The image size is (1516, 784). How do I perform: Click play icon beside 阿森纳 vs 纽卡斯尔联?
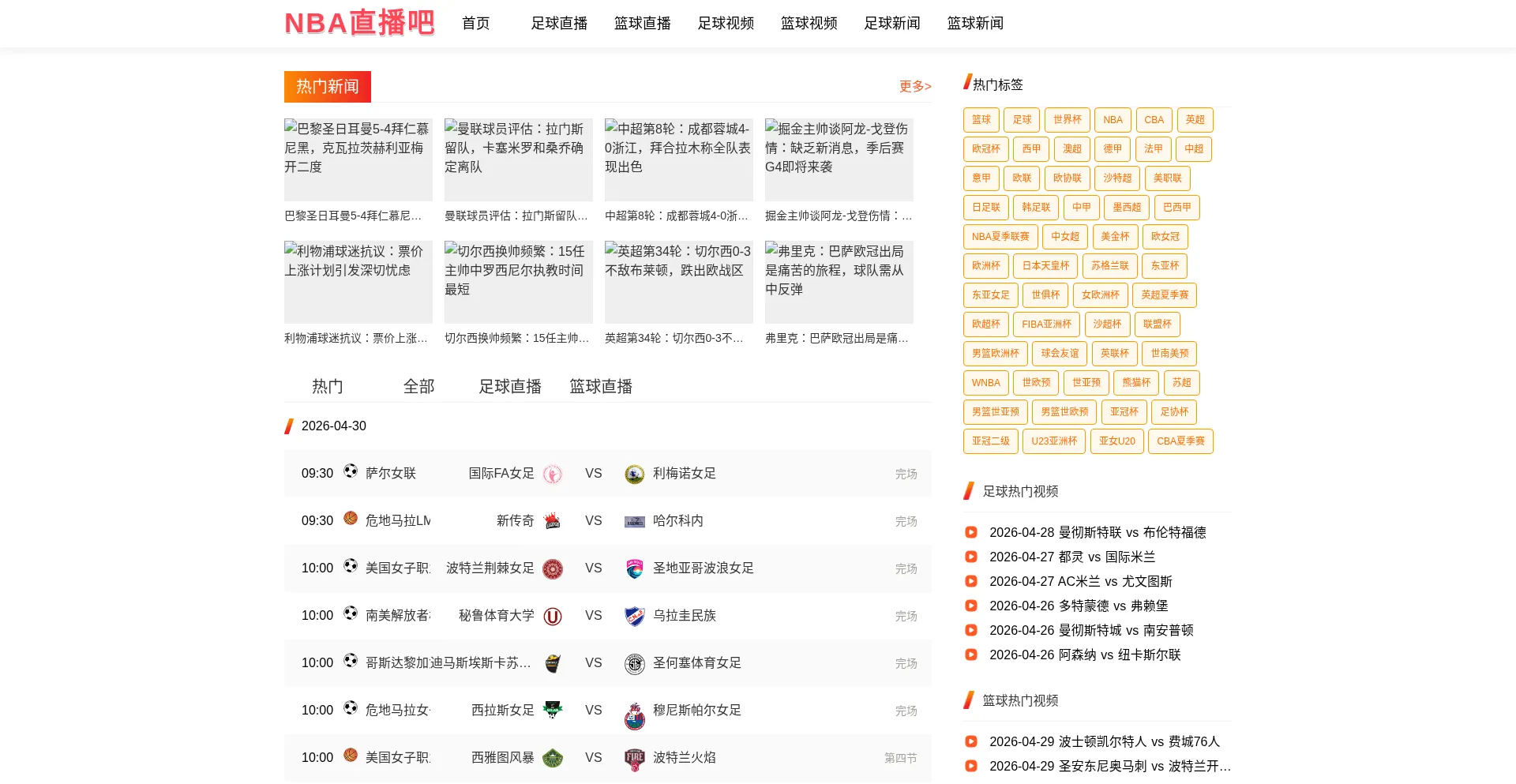971,655
